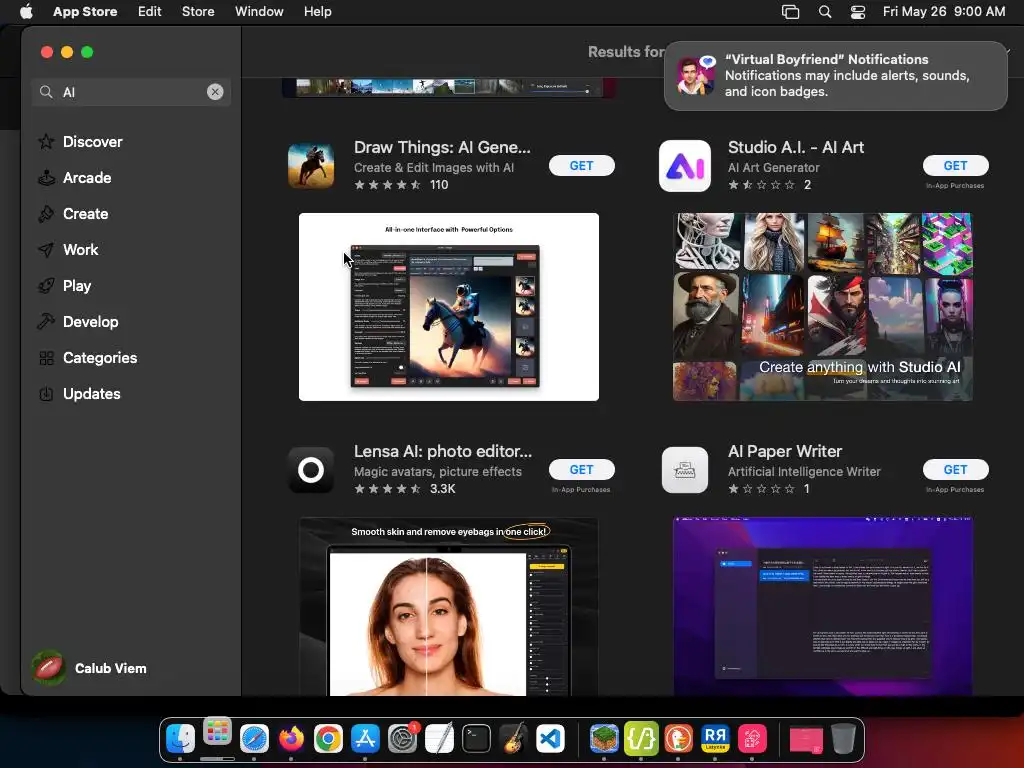This screenshot has height=768, width=1024.
Task: Open the Edit menu
Action: 150,12
